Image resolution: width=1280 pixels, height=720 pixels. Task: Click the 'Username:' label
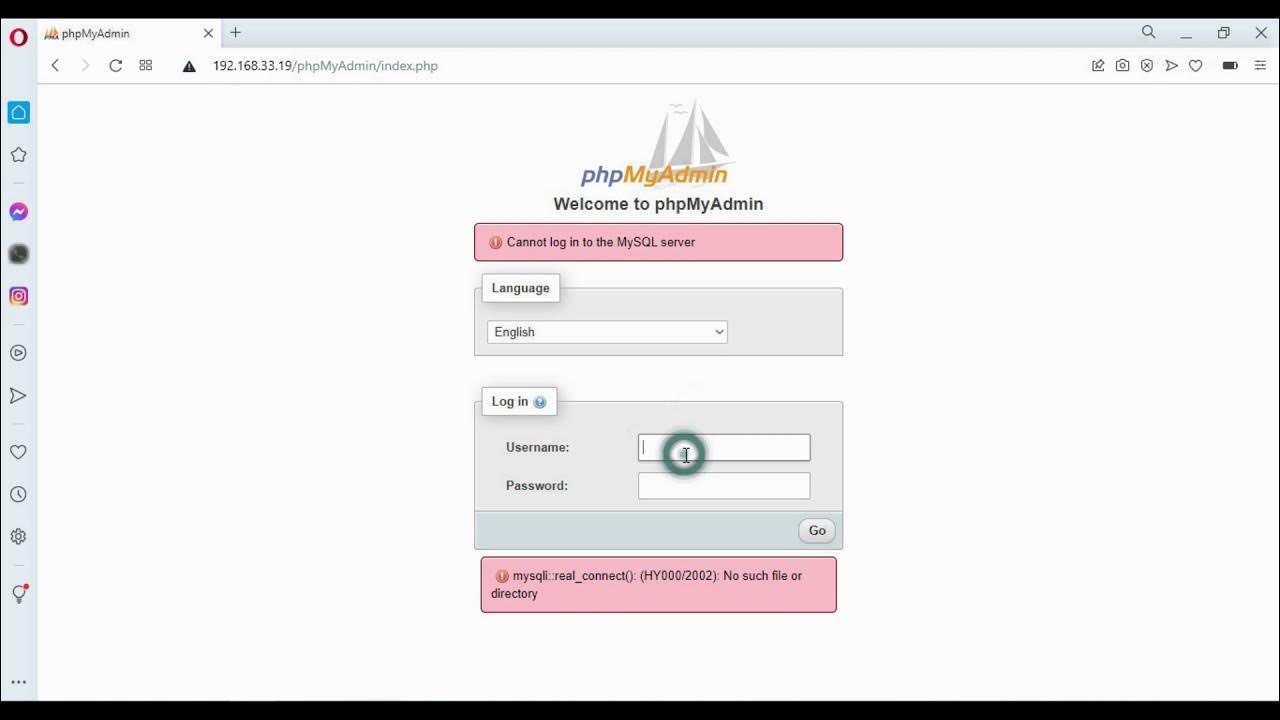[x=538, y=448]
